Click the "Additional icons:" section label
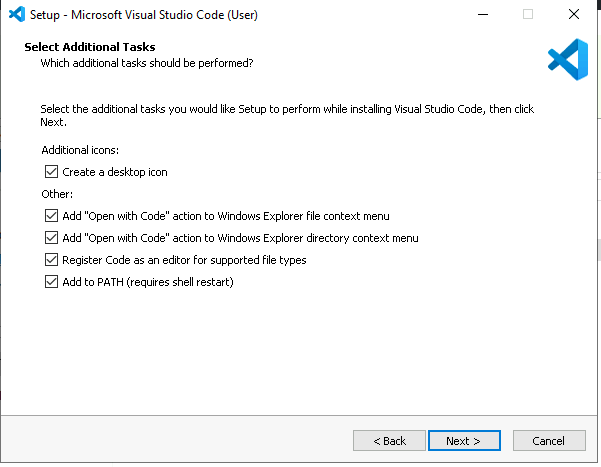This screenshot has width=601, height=467. 80,149
